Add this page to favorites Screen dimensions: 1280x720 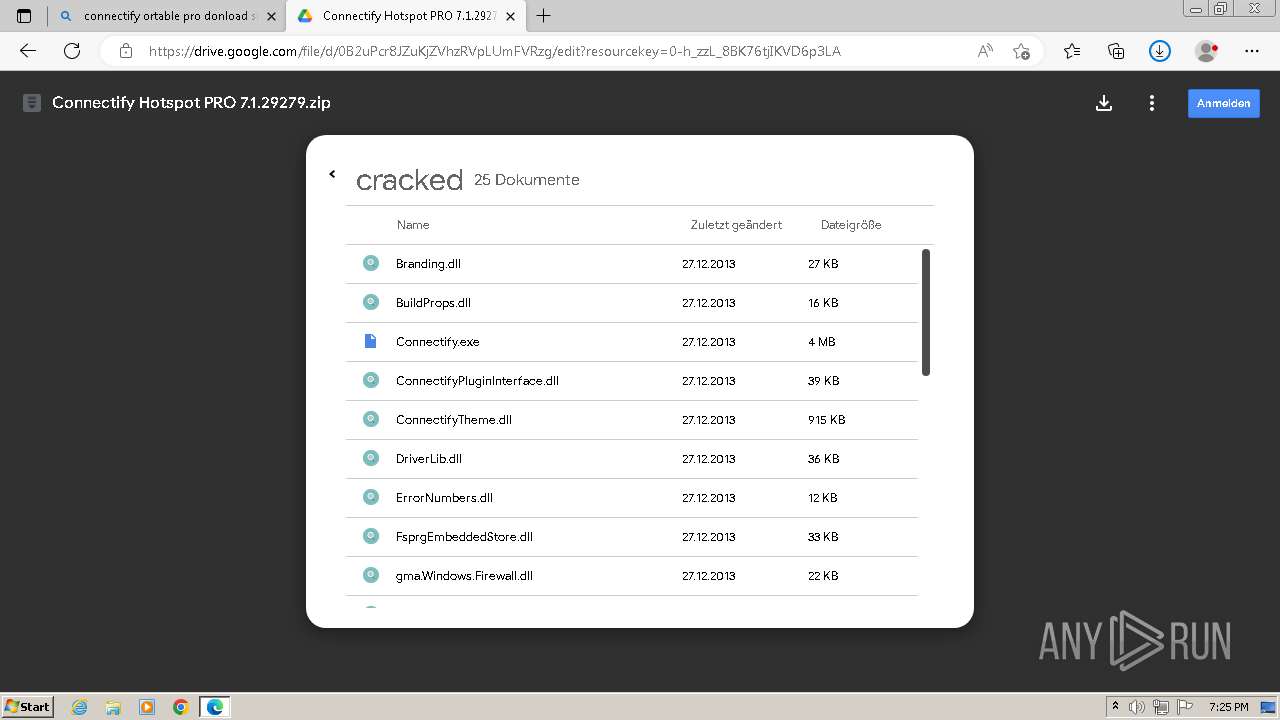click(x=1021, y=51)
